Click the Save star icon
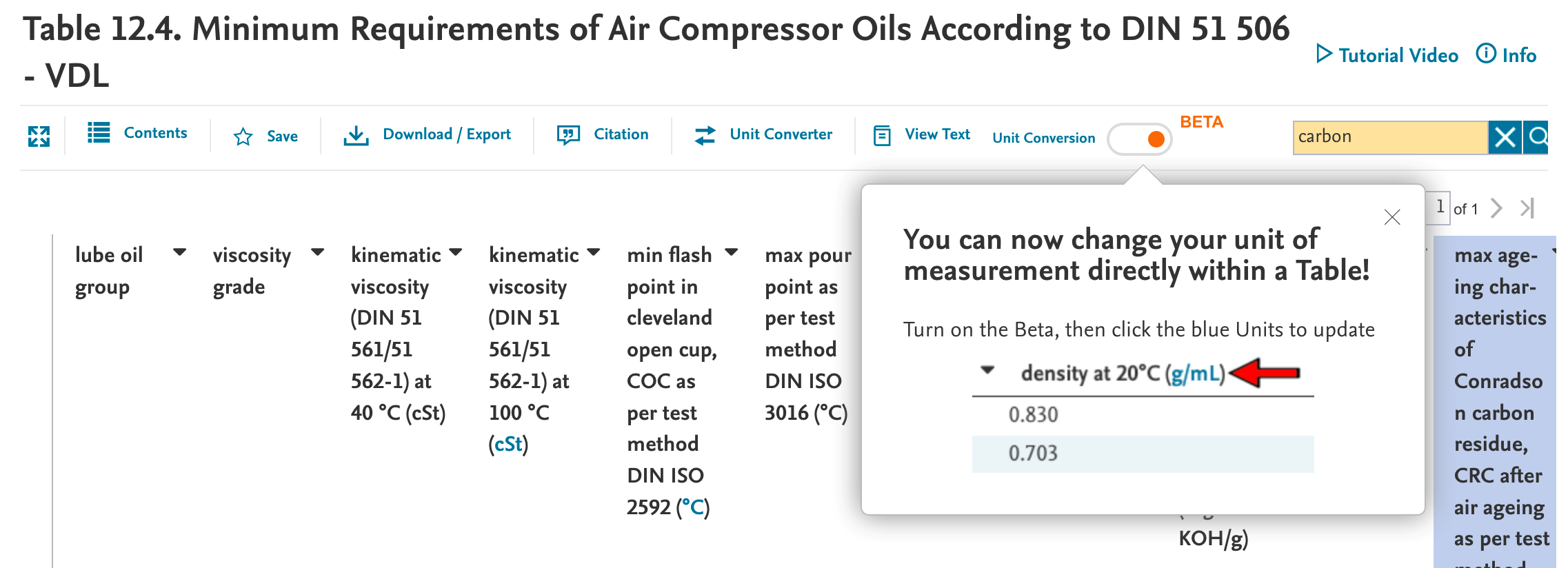Viewport: 1568px width, 568px height. tap(243, 136)
